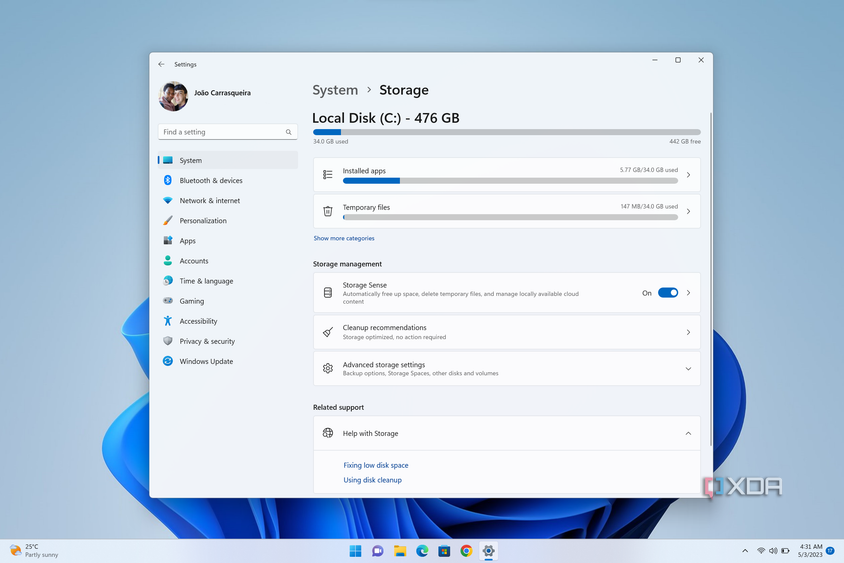Click the Help with Storage globe icon
Viewport: 844px width, 563px height.
click(327, 433)
